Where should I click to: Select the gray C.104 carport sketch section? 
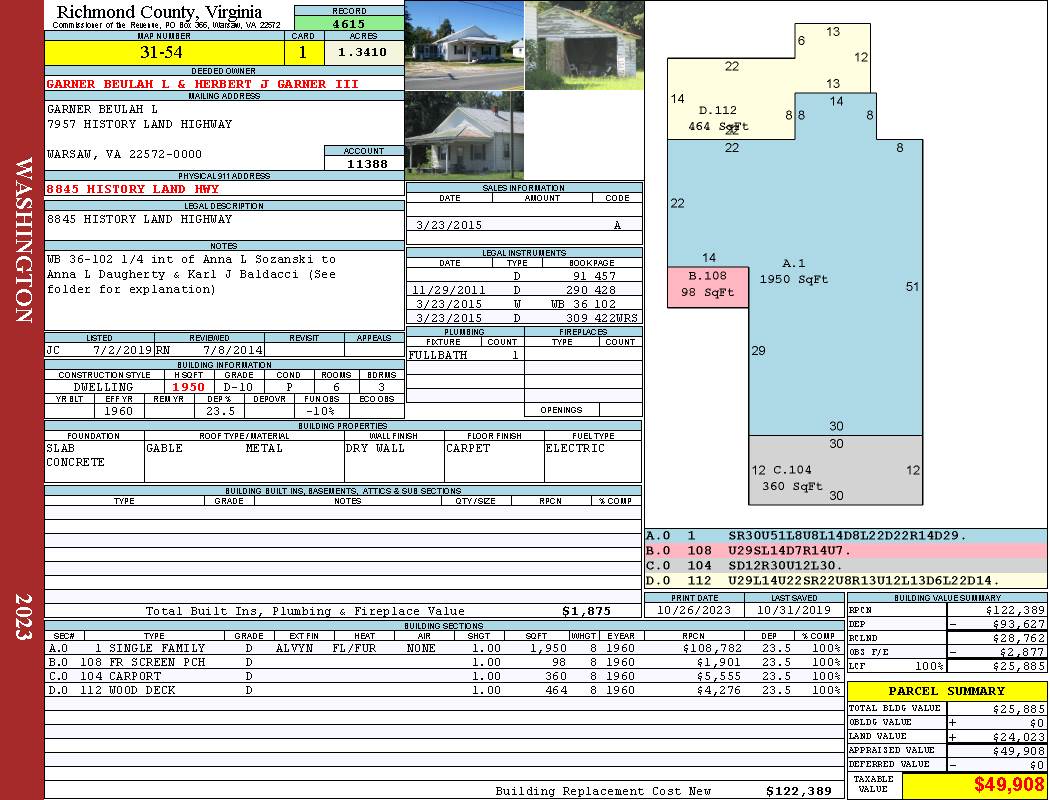coord(836,470)
